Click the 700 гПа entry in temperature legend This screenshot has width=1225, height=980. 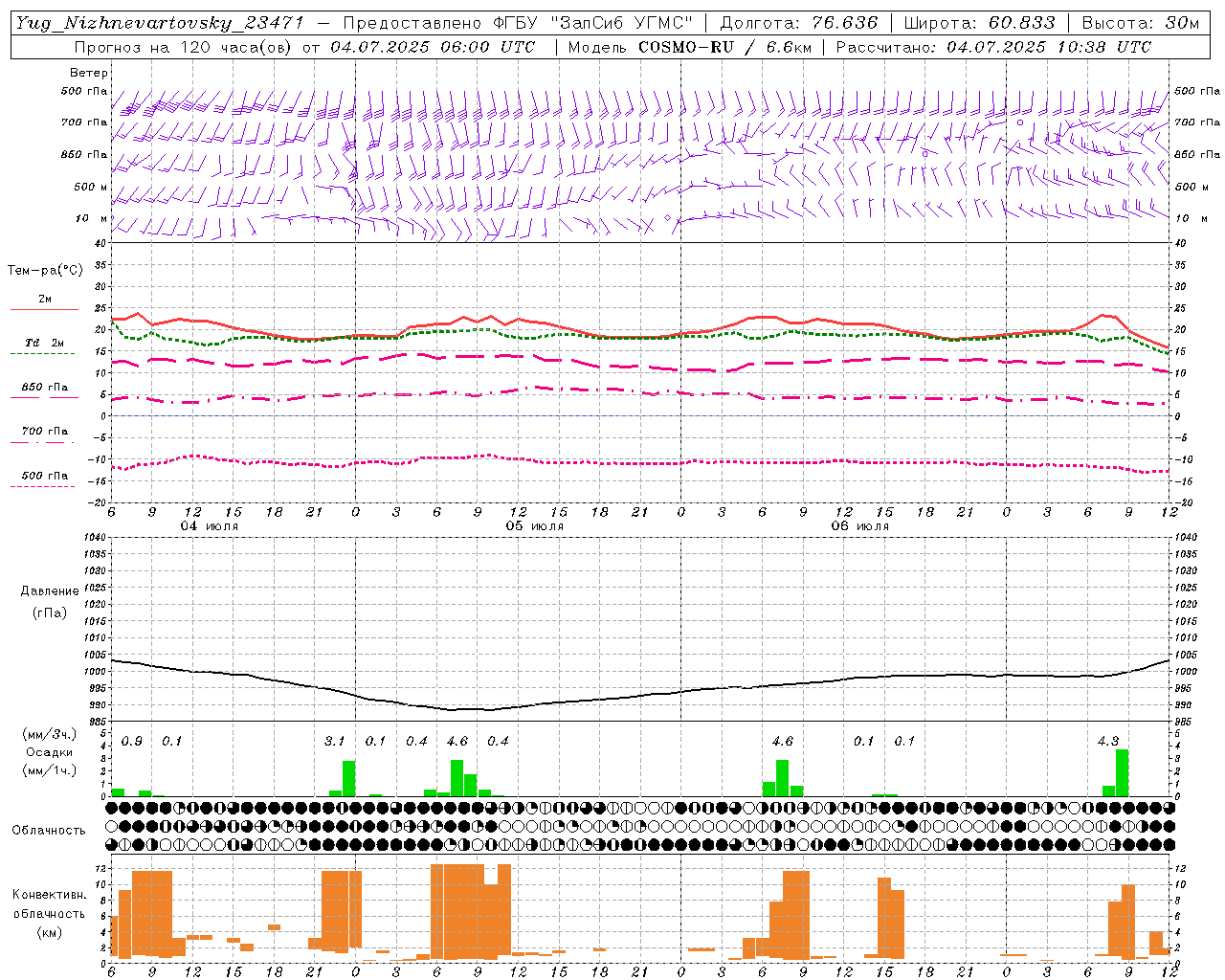click(45, 432)
